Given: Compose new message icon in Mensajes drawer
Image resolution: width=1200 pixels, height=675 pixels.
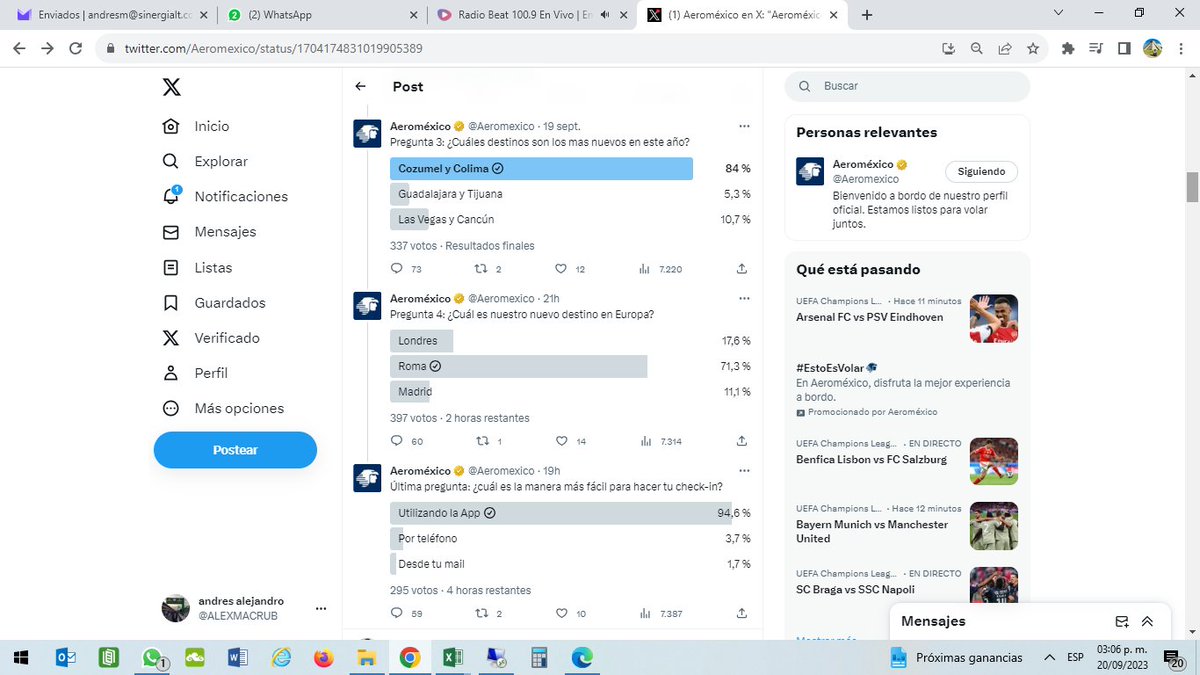Looking at the screenshot, I should pyautogui.click(x=1122, y=621).
